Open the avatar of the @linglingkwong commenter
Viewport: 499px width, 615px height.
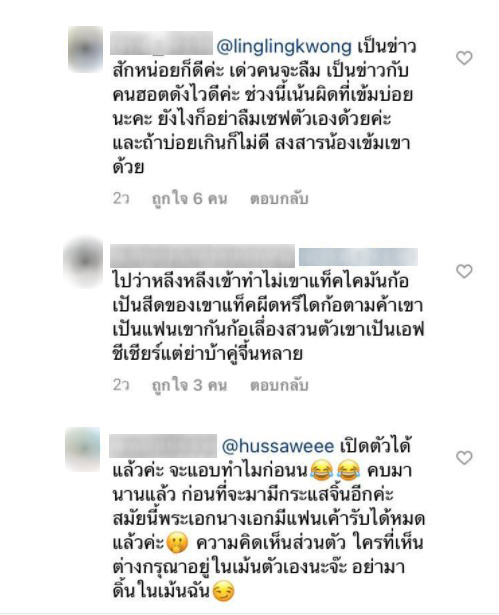(86, 49)
